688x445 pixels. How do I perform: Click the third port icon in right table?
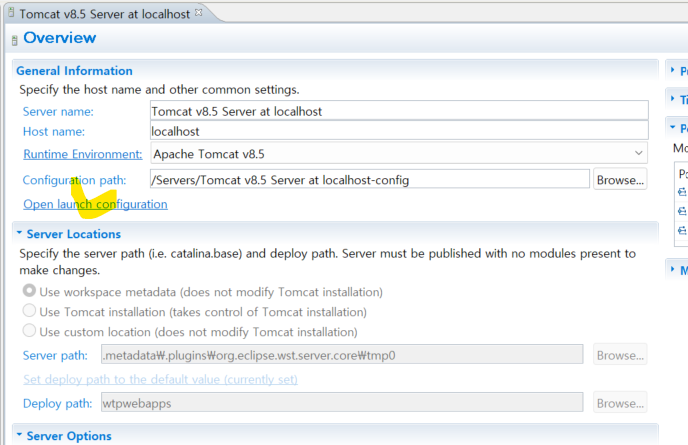click(x=682, y=230)
